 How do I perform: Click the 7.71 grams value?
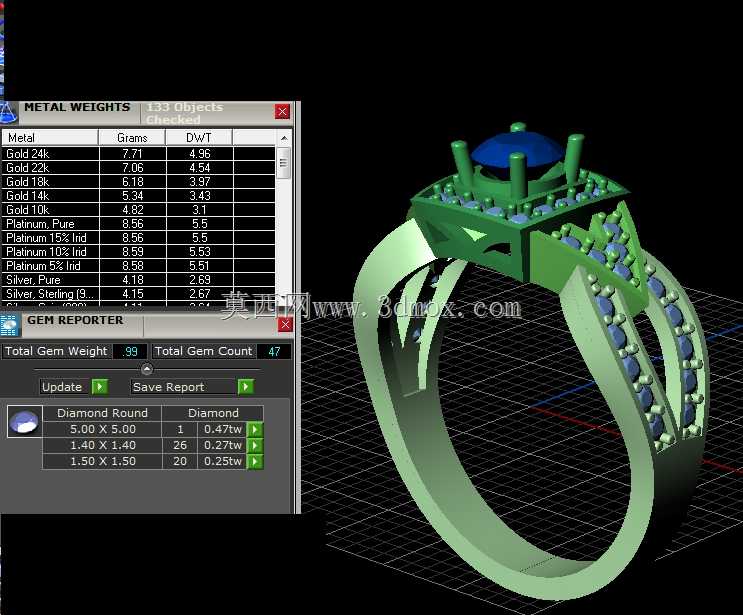132,154
